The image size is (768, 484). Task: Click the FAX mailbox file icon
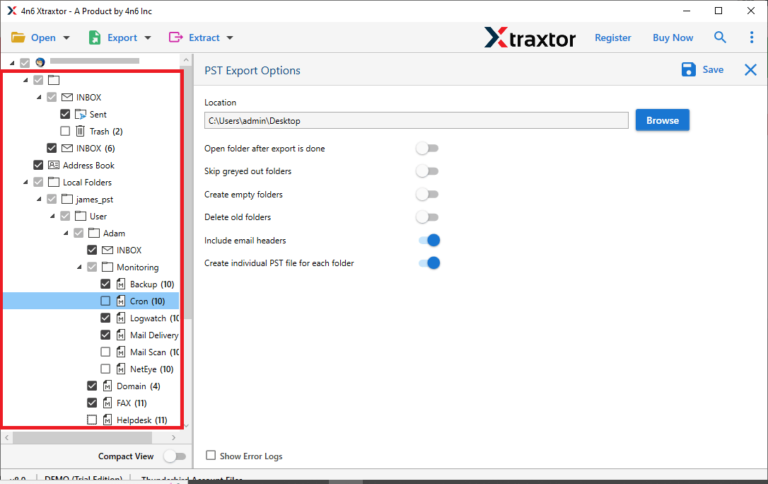107,403
